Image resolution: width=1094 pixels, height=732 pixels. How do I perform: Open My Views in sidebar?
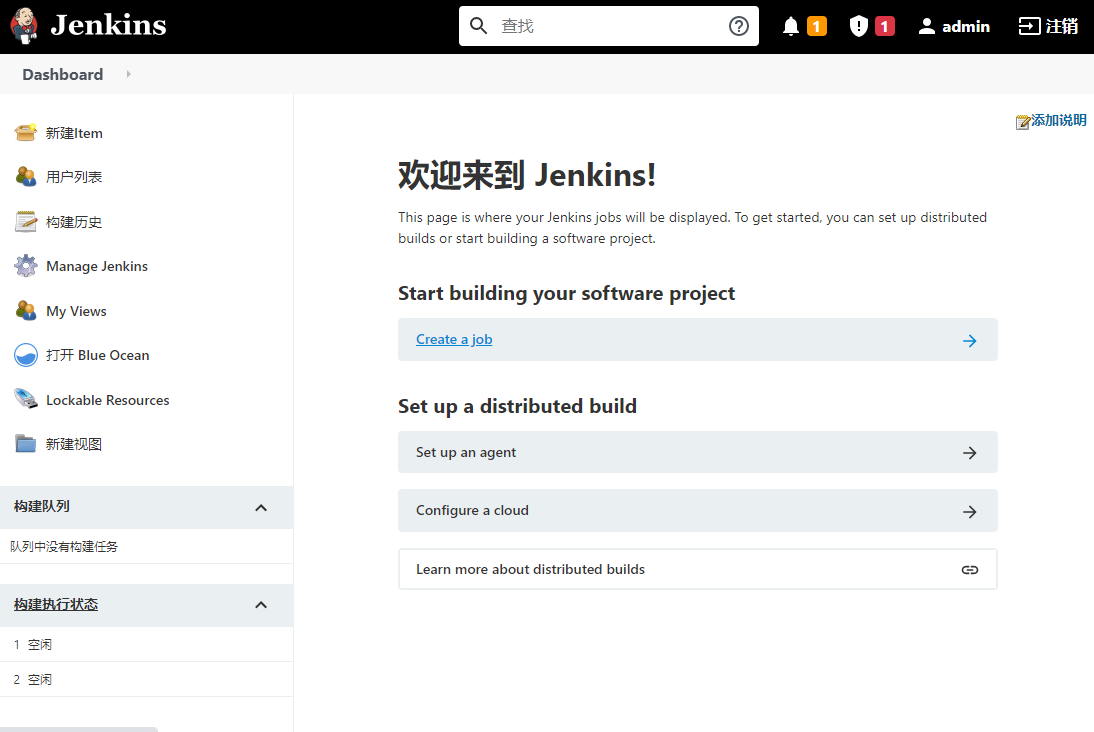click(x=76, y=311)
